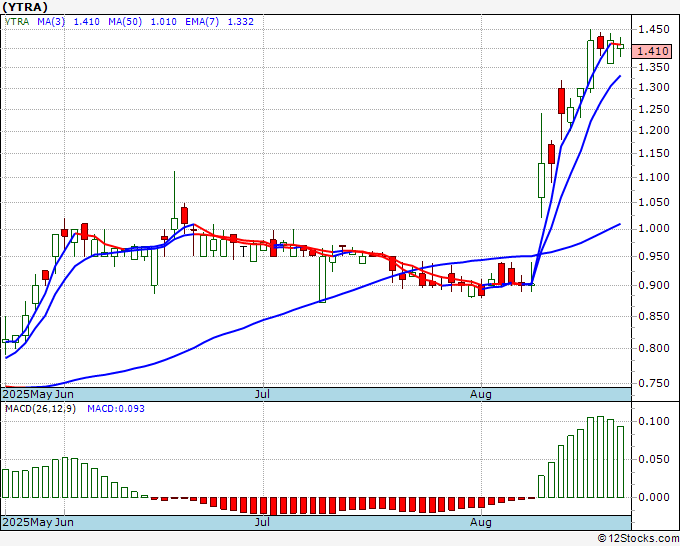
Task: Click the MA(50) legend label
Action: 125,22
